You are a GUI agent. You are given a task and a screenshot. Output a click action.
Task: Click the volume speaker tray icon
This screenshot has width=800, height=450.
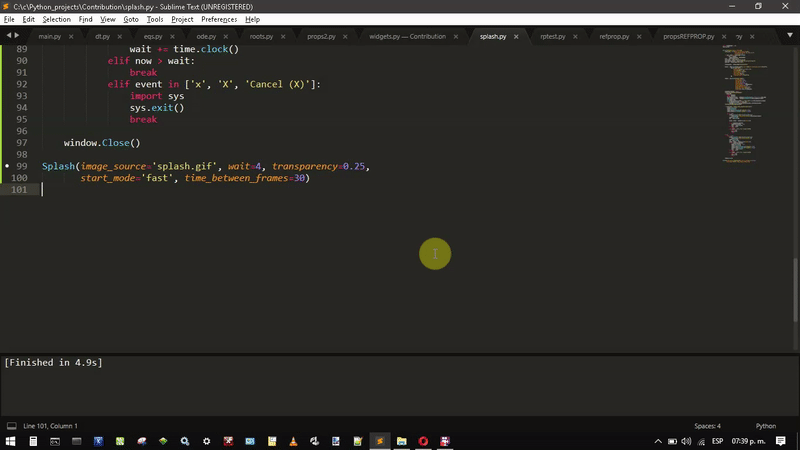(686, 441)
